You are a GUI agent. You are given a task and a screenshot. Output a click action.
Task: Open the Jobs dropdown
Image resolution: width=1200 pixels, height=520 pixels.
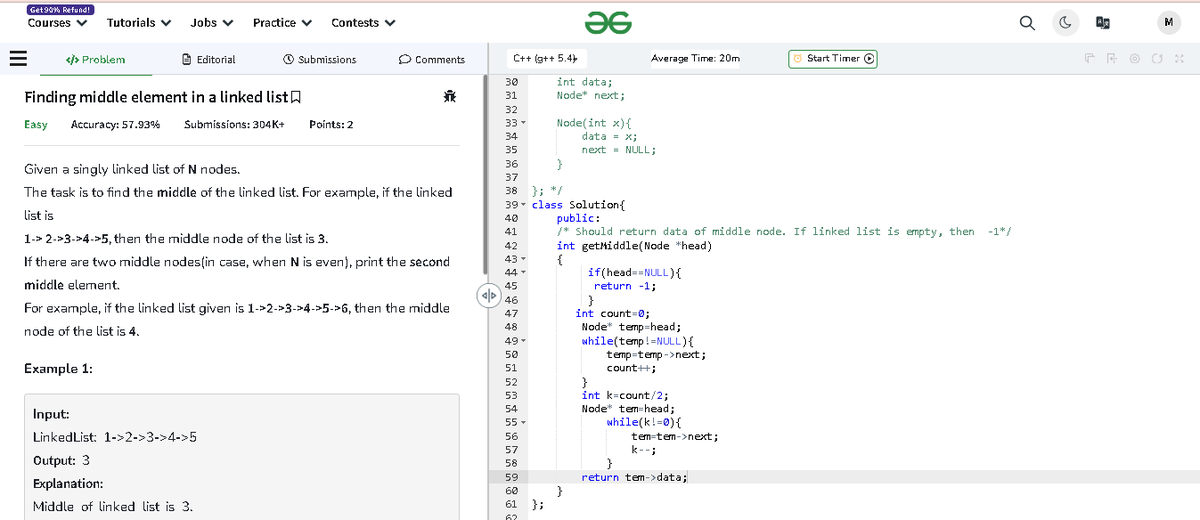point(212,22)
